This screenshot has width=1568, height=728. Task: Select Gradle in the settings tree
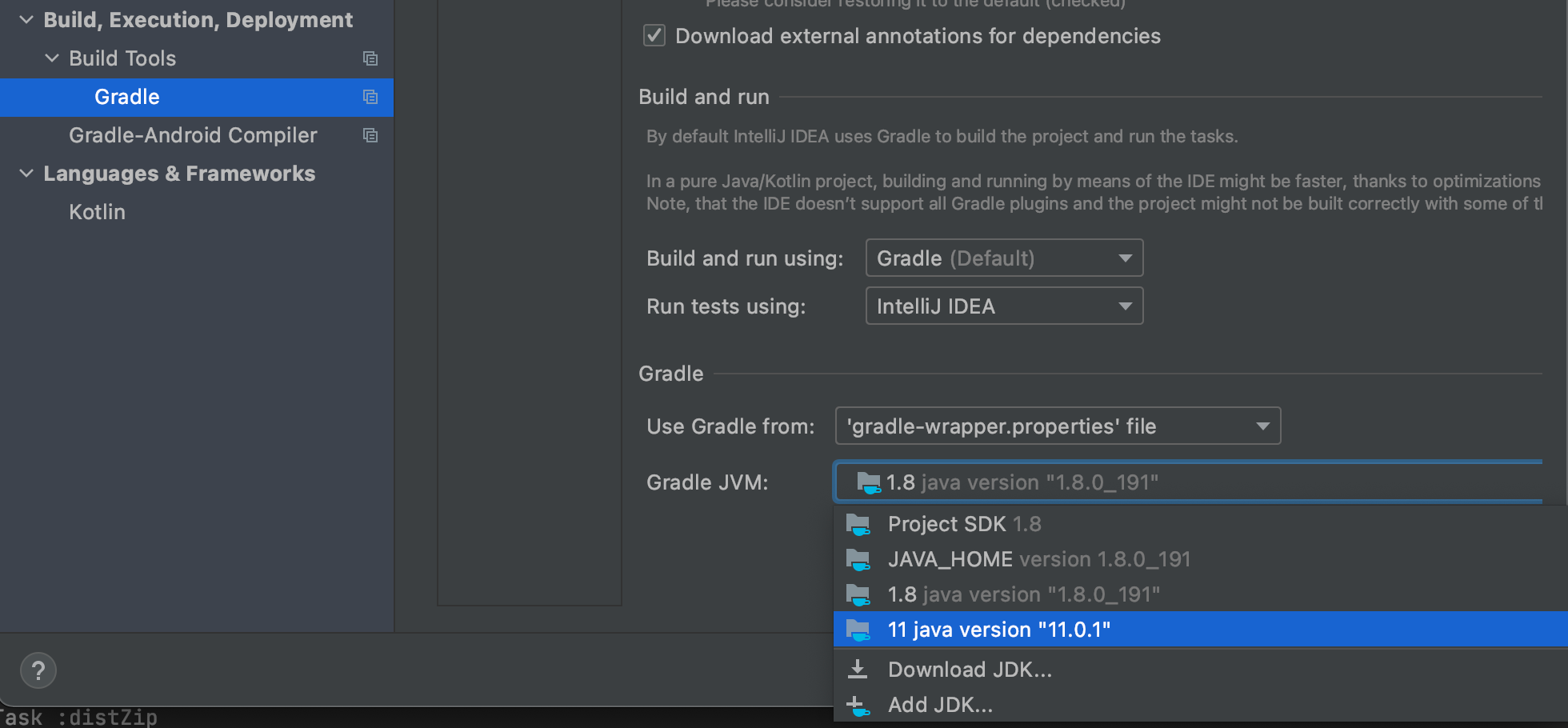(x=197, y=97)
